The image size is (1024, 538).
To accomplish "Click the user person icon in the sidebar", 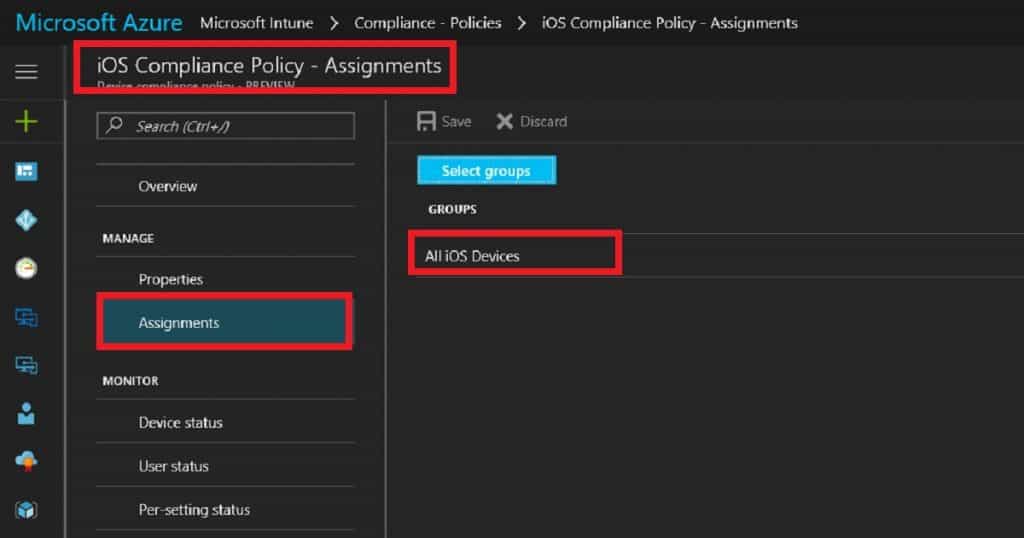I will tap(26, 413).
